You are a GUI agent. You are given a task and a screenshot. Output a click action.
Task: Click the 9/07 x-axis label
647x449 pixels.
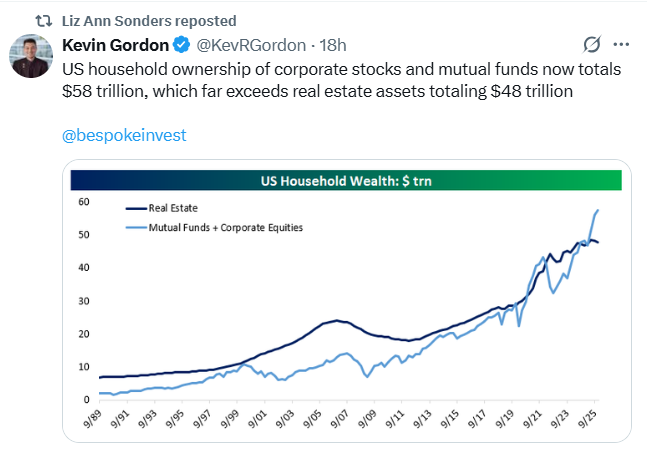click(339, 418)
